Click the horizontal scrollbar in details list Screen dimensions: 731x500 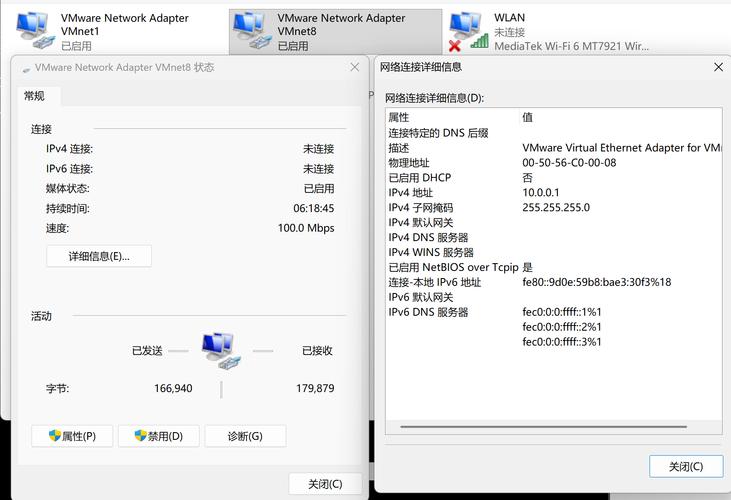543,426
